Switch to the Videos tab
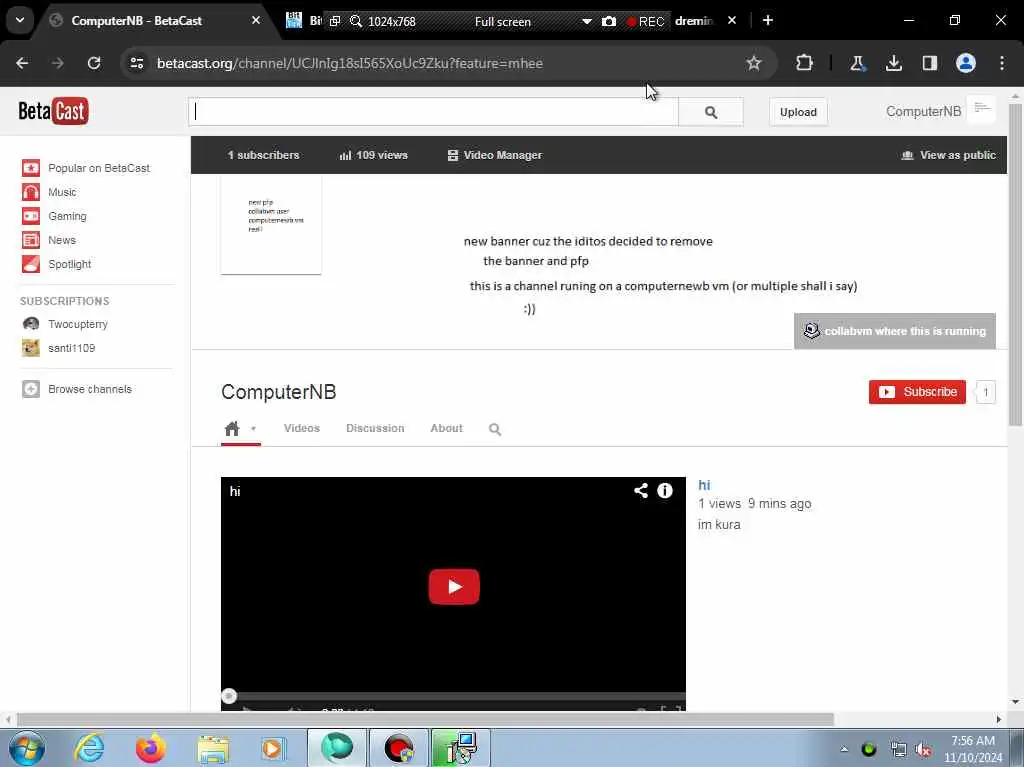 coord(302,428)
